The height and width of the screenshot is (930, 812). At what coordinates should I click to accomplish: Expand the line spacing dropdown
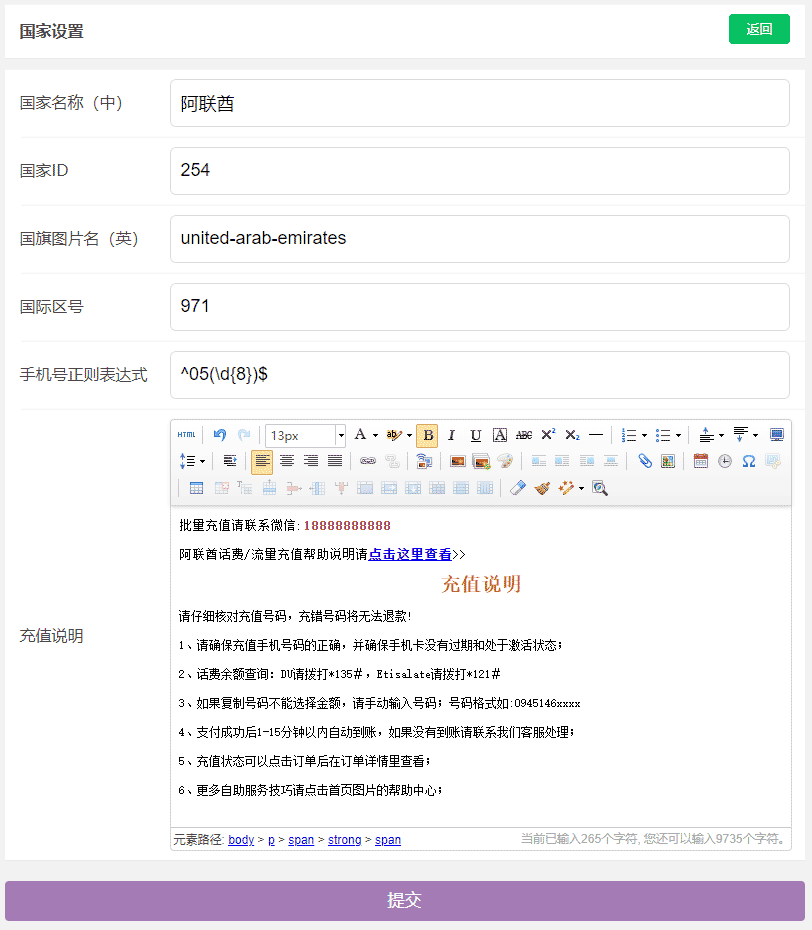pos(202,461)
